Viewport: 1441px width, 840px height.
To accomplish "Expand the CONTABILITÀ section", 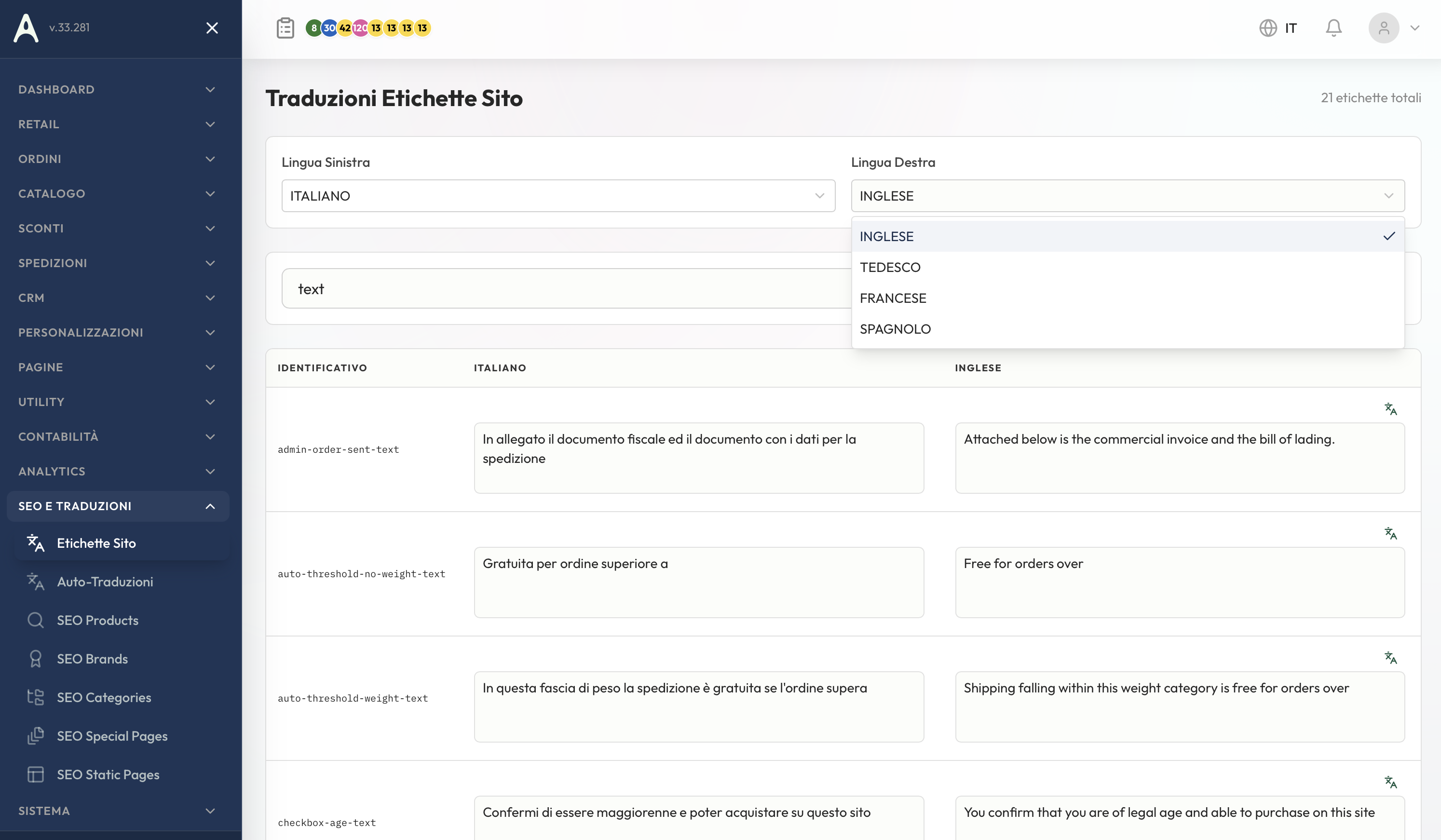I will [118, 436].
